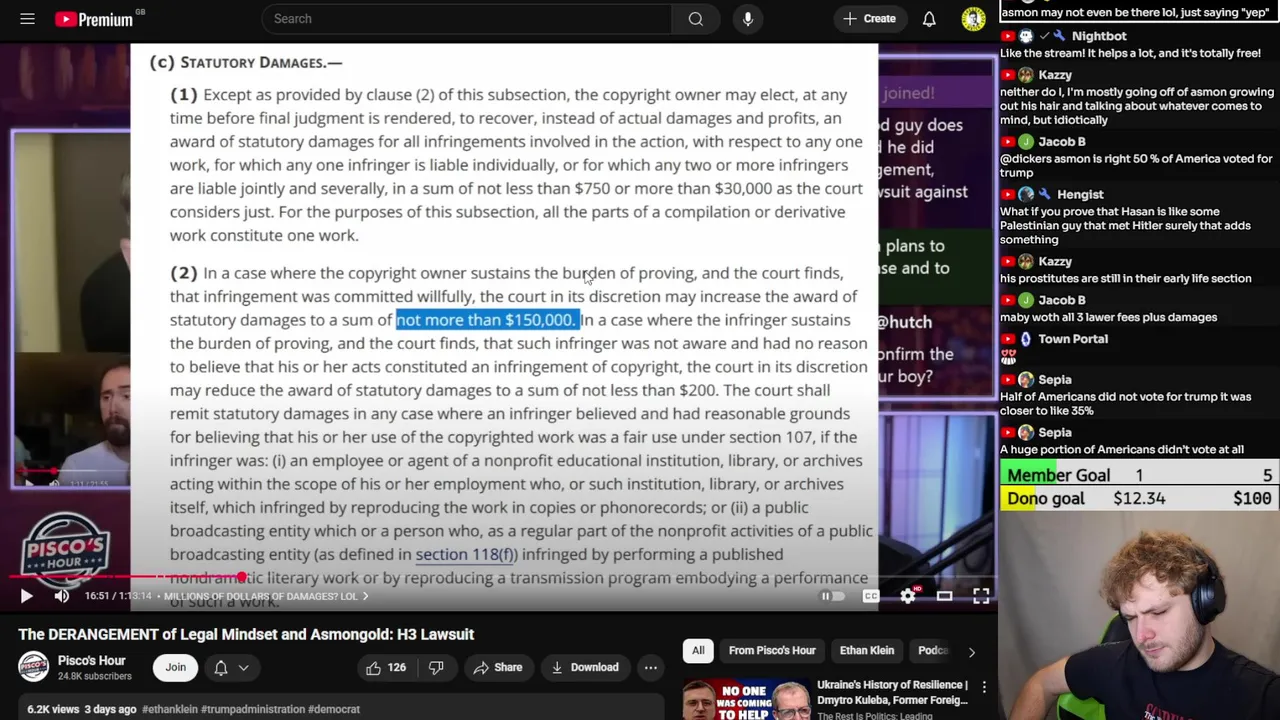Submit search with magnifier button

[x=696, y=19]
